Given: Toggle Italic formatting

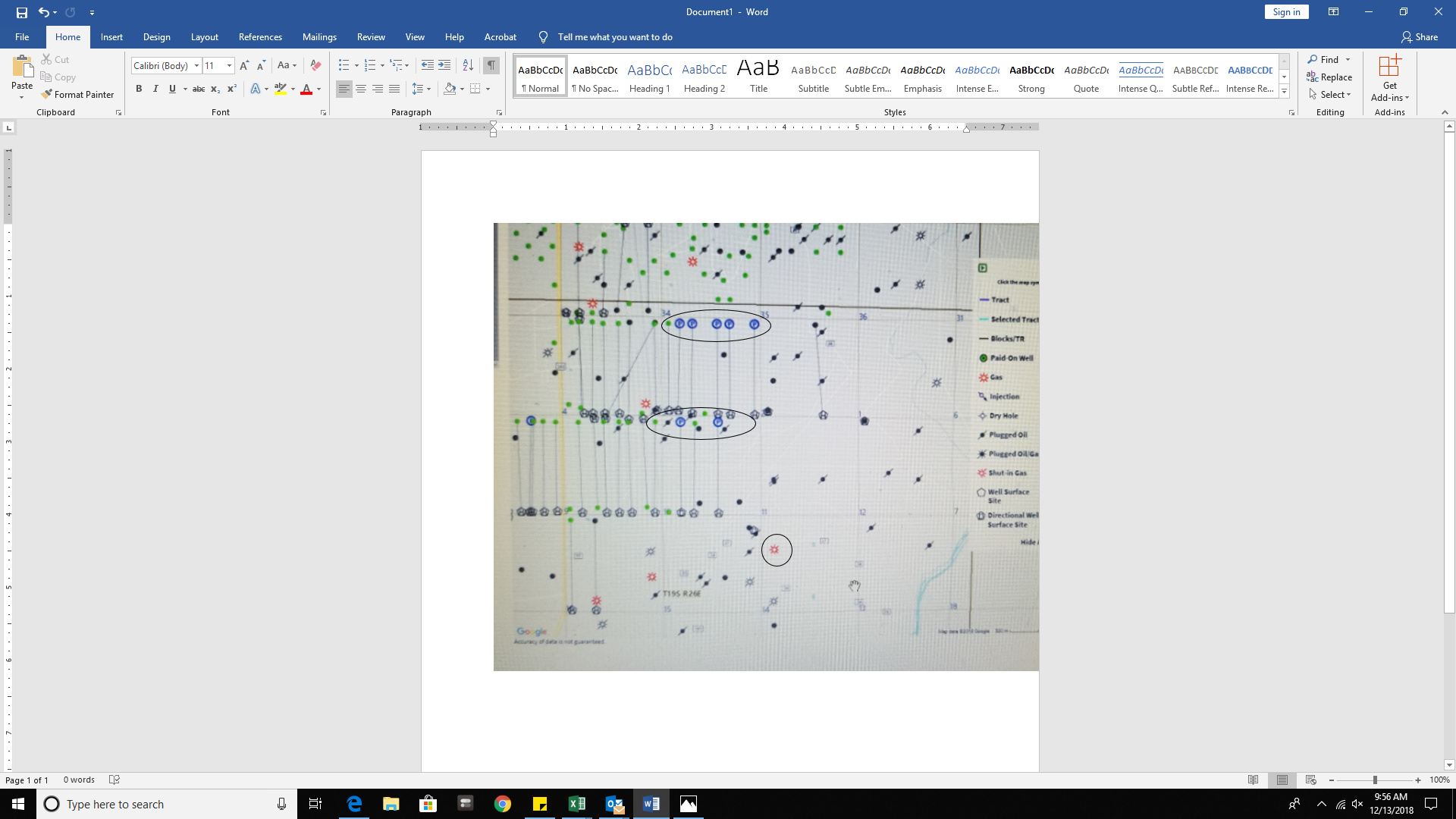Looking at the screenshot, I should tap(155, 89).
